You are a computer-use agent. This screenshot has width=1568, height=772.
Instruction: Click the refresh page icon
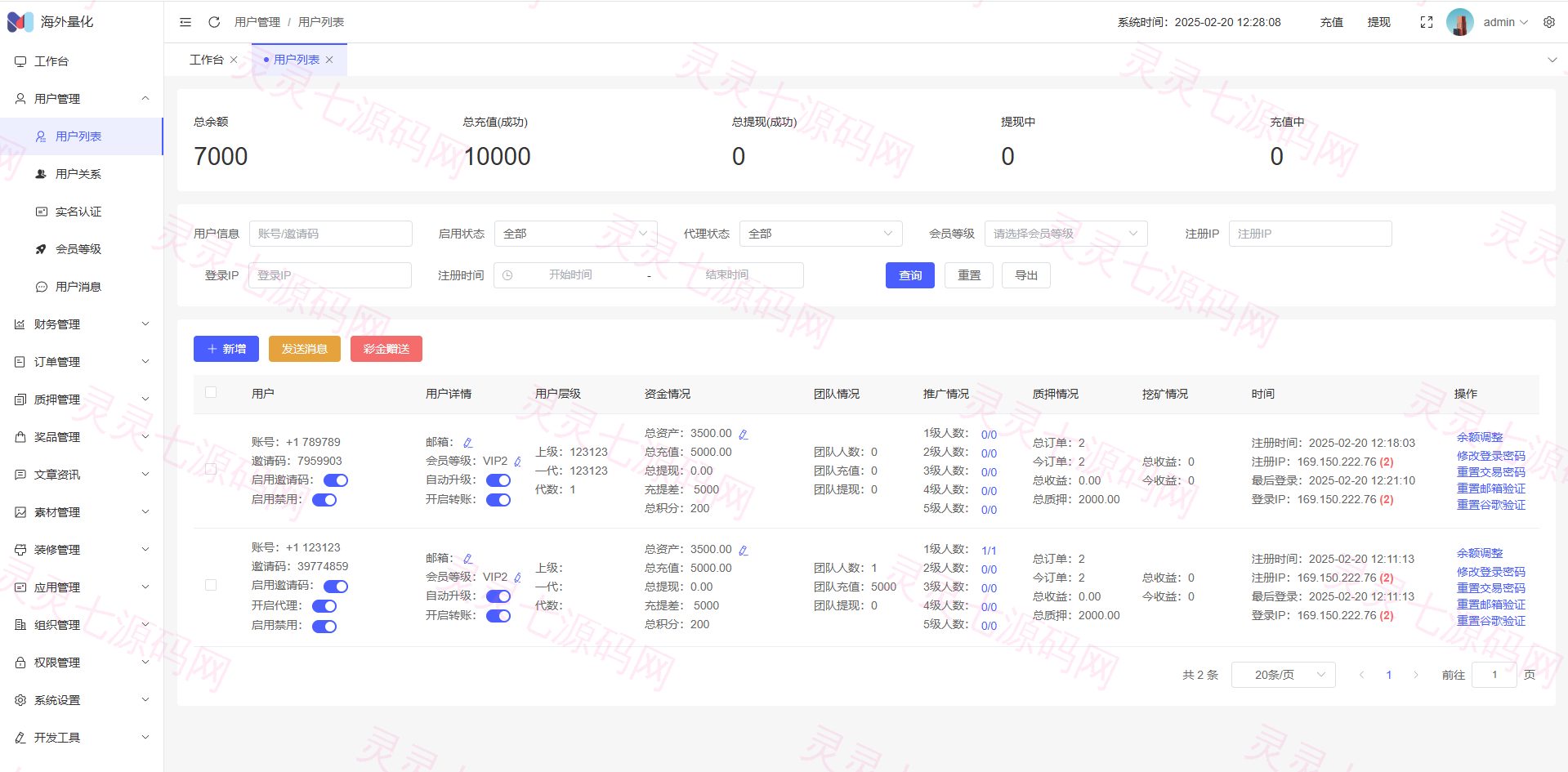coord(214,22)
